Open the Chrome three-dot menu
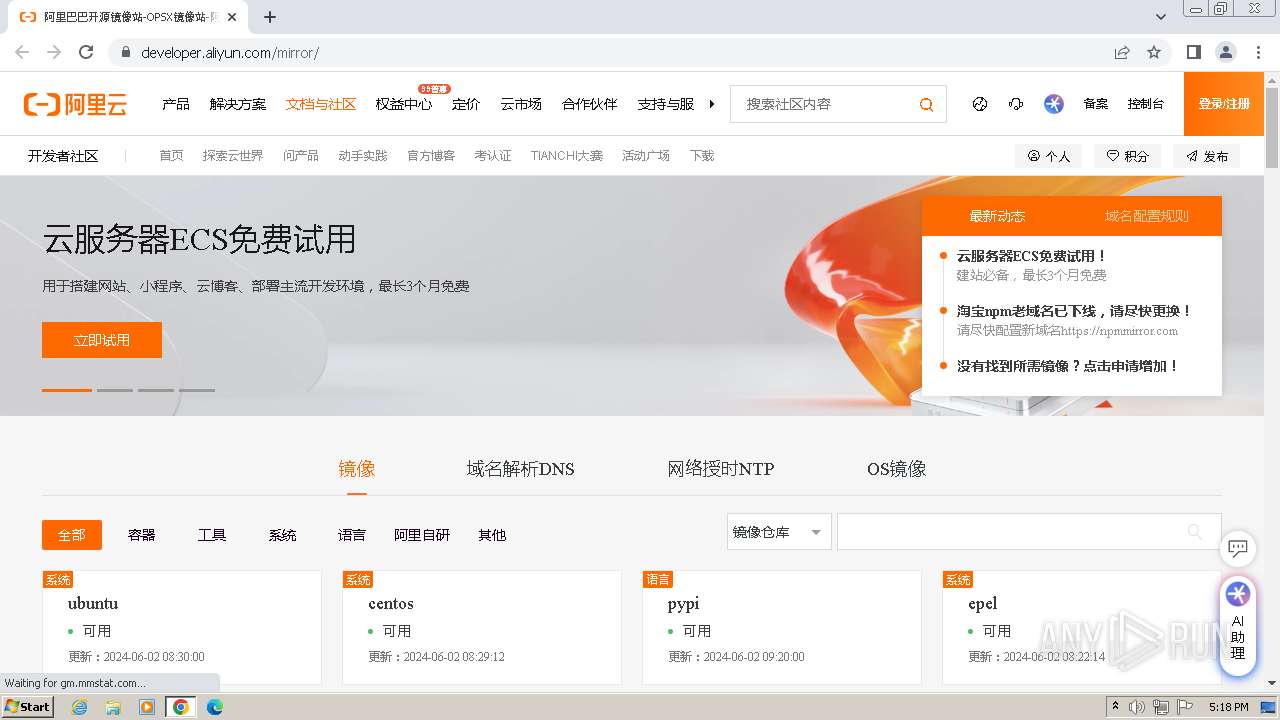Image resolution: width=1280 pixels, height=720 pixels. 1258,52
